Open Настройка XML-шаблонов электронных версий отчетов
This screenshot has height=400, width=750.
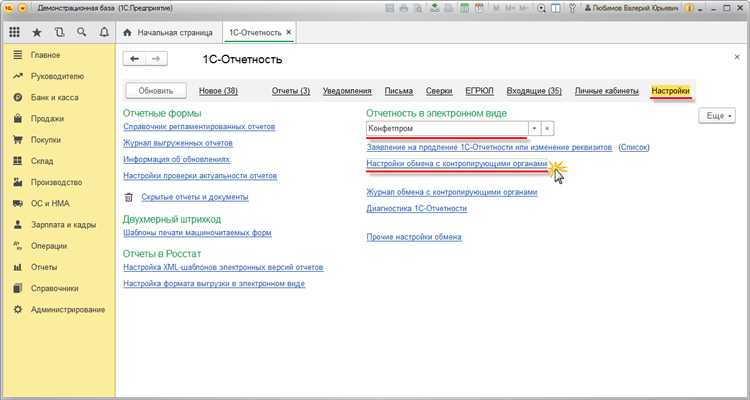point(223,267)
